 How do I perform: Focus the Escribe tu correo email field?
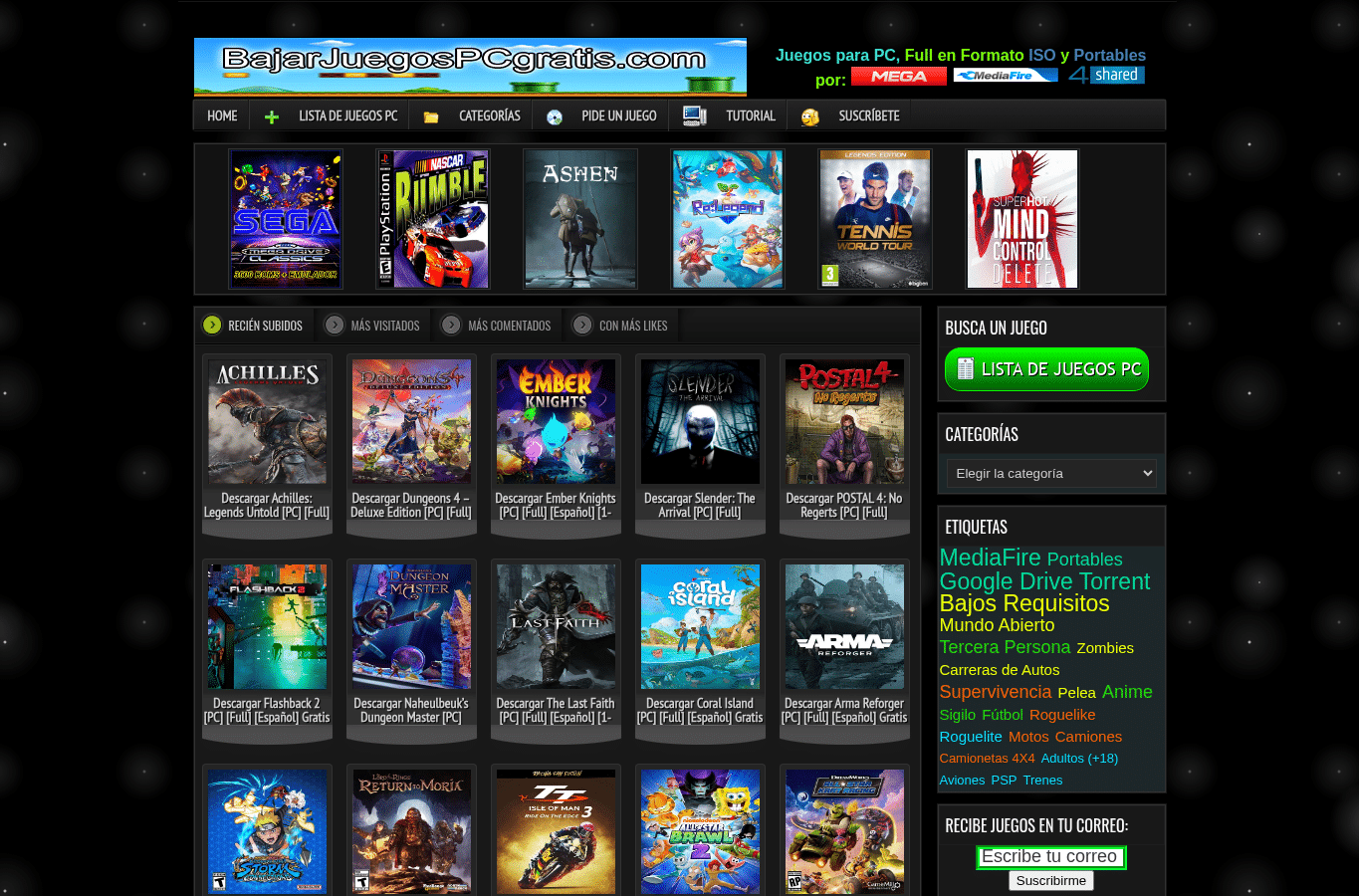(x=1051, y=857)
